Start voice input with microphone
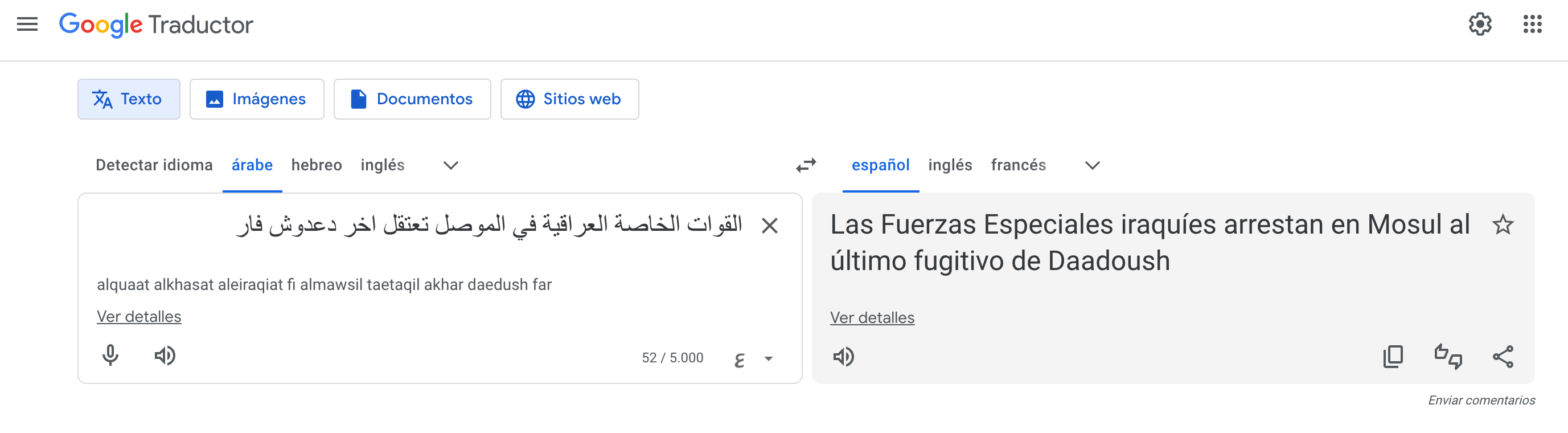The image size is (1568, 433). (110, 355)
